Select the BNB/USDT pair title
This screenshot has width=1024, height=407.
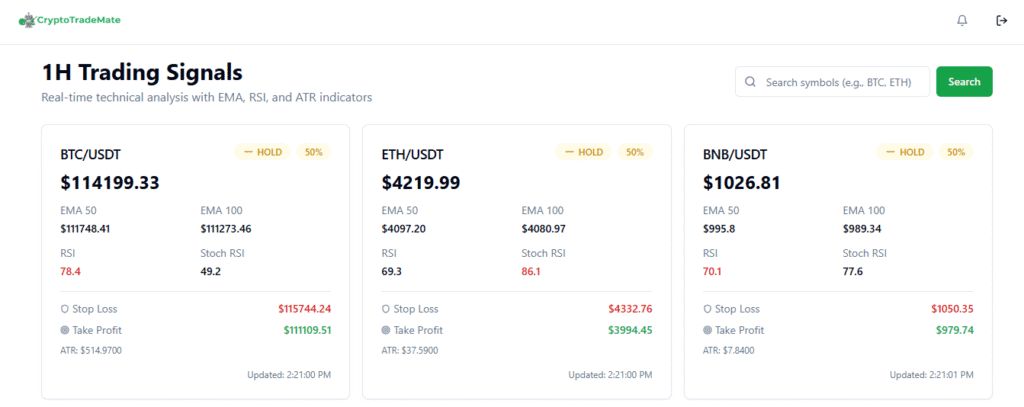tap(735, 154)
